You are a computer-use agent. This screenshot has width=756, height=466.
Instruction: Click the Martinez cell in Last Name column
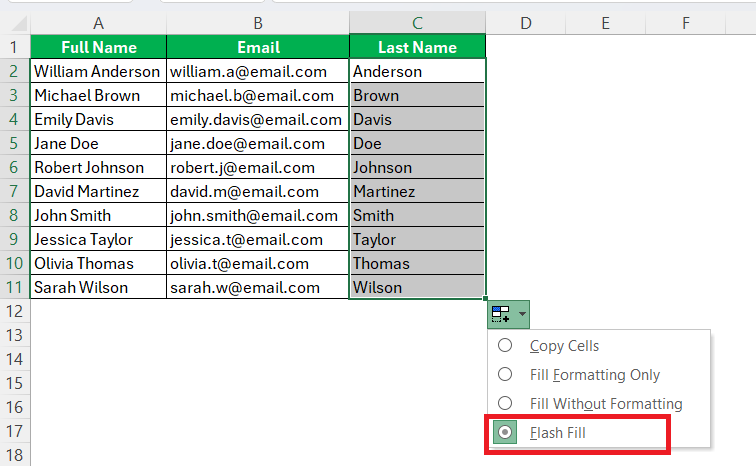point(418,191)
